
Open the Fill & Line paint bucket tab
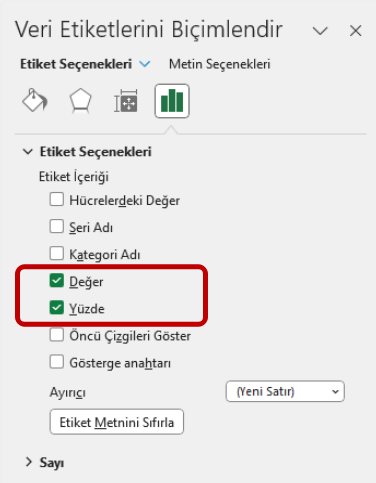(35, 100)
